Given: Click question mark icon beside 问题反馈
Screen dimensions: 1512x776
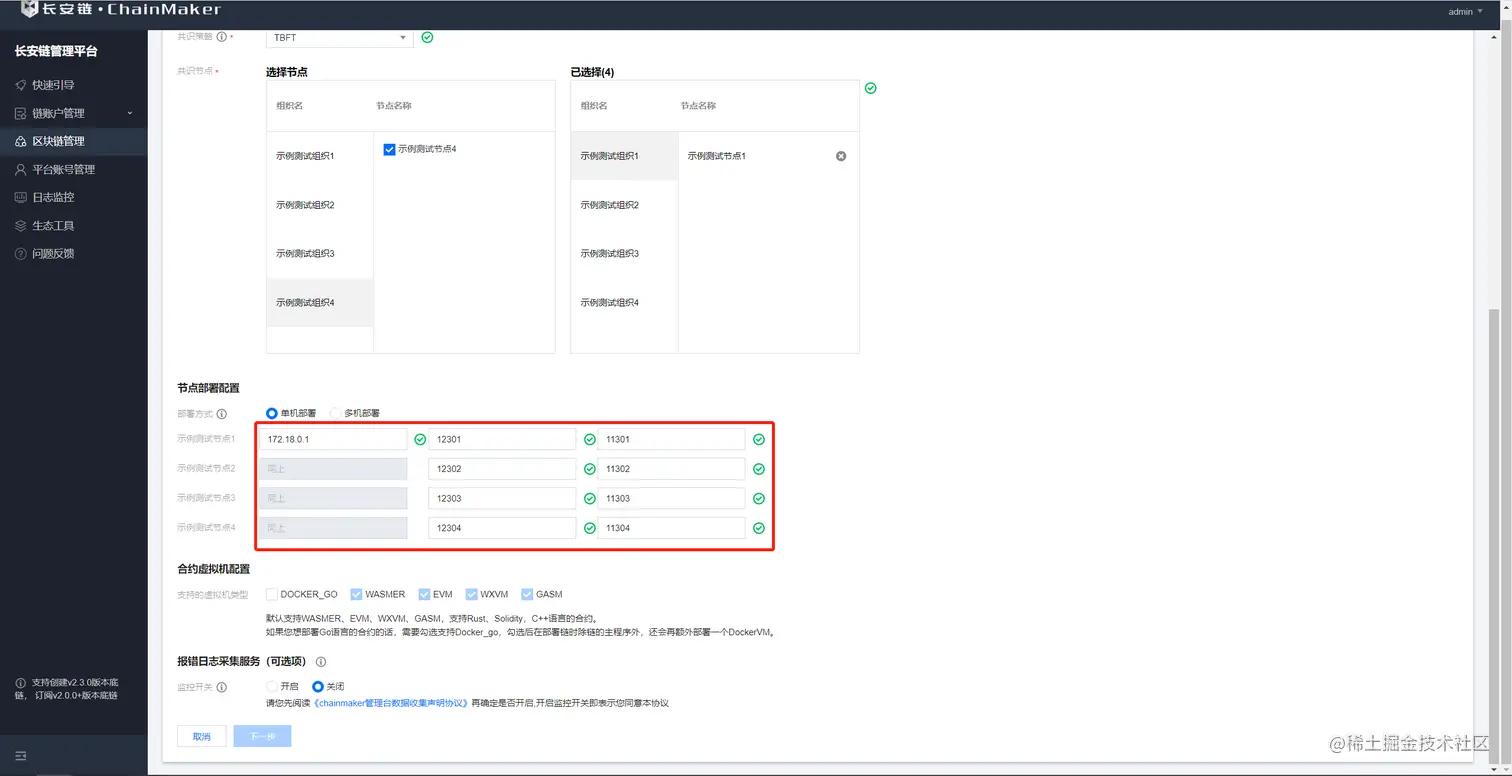Looking at the screenshot, I should coord(21,253).
